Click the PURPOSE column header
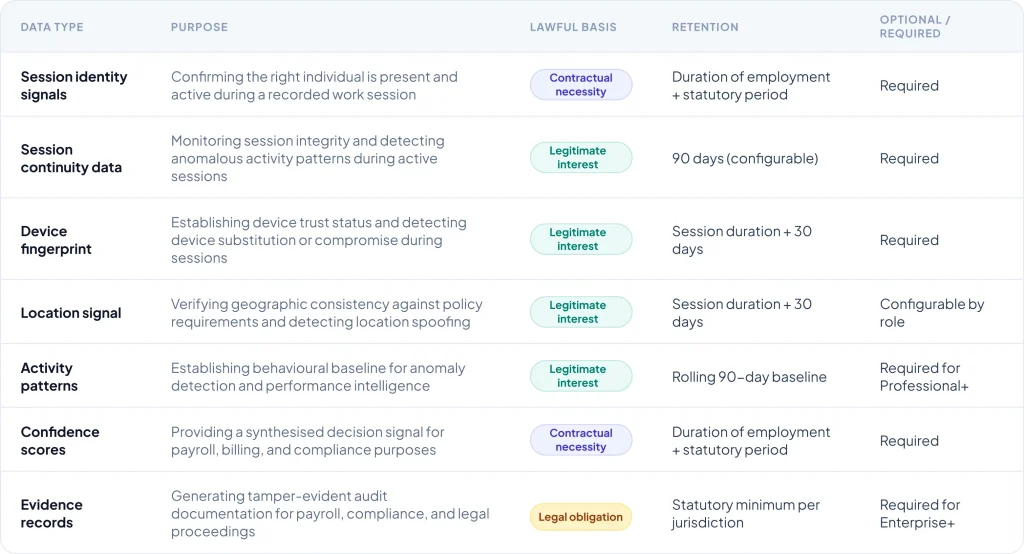The height and width of the screenshot is (554, 1024). 199,27
